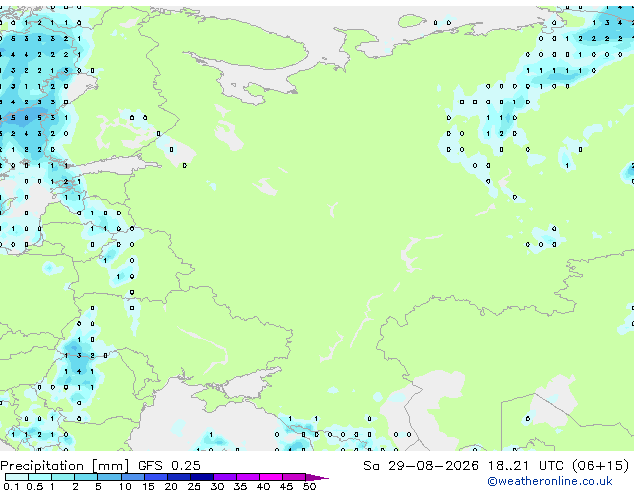Select the 10 to 15 mm legend swatch
This screenshot has width=634, height=490.
[x=132, y=477]
